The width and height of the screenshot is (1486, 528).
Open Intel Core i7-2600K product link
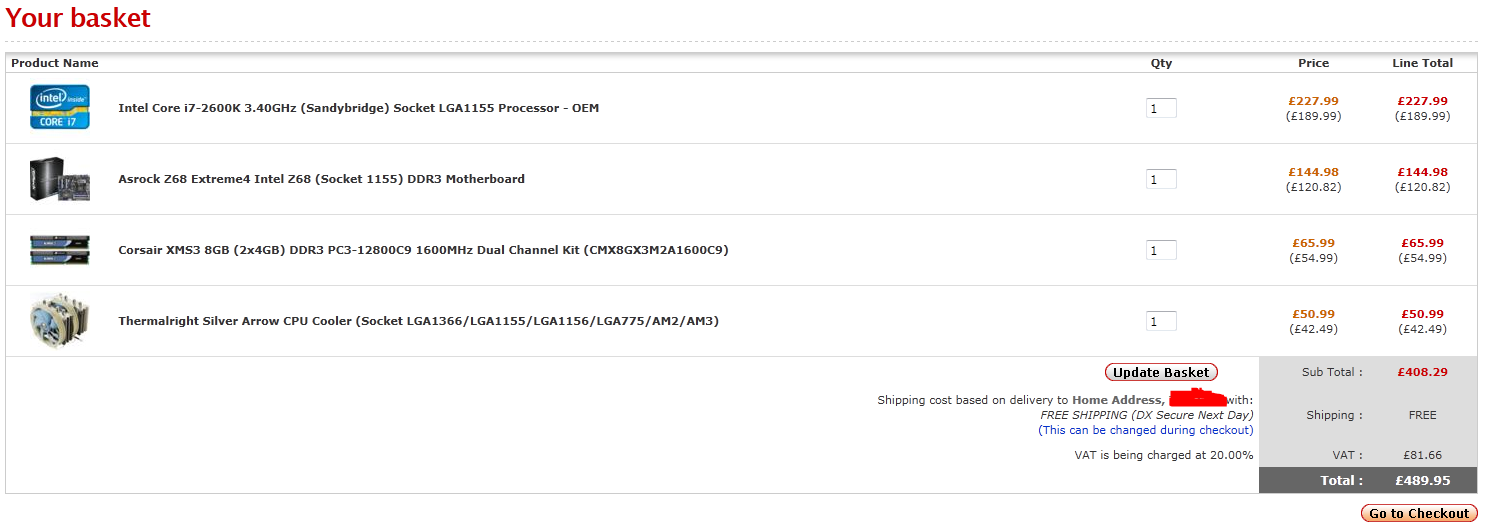[358, 108]
